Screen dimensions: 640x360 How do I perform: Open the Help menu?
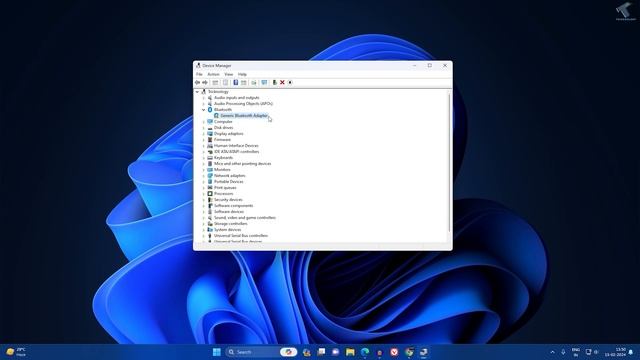[242, 74]
